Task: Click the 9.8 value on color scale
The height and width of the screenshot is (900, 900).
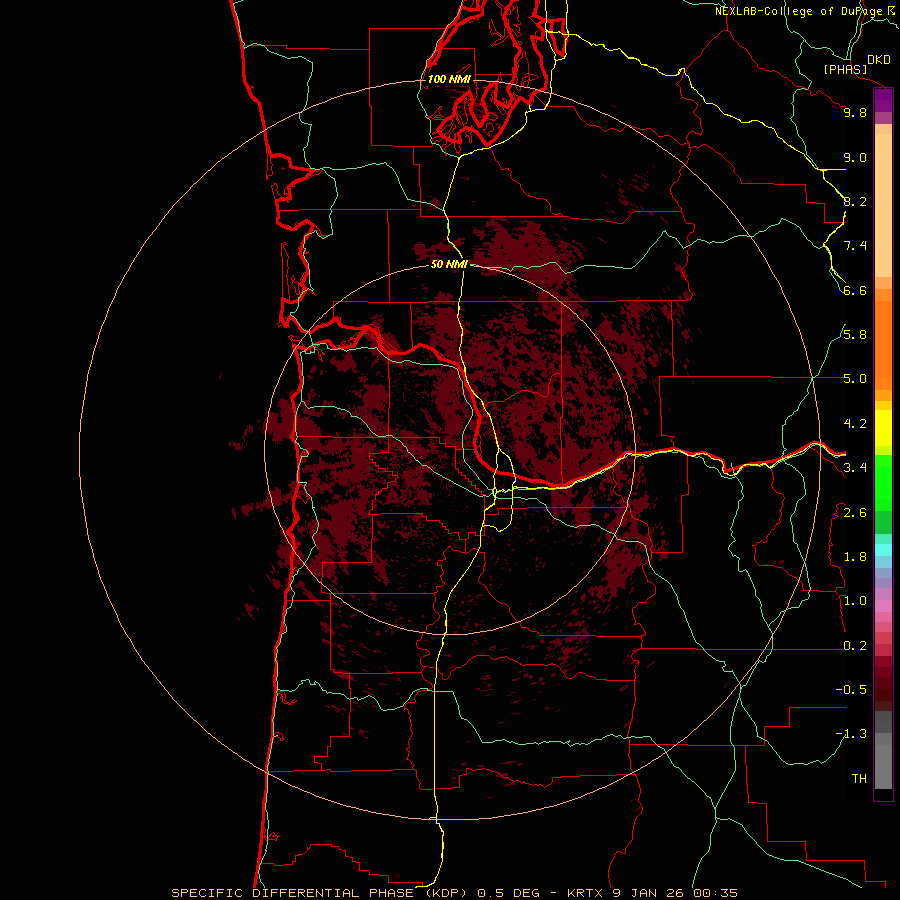Action: [x=855, y=113]
